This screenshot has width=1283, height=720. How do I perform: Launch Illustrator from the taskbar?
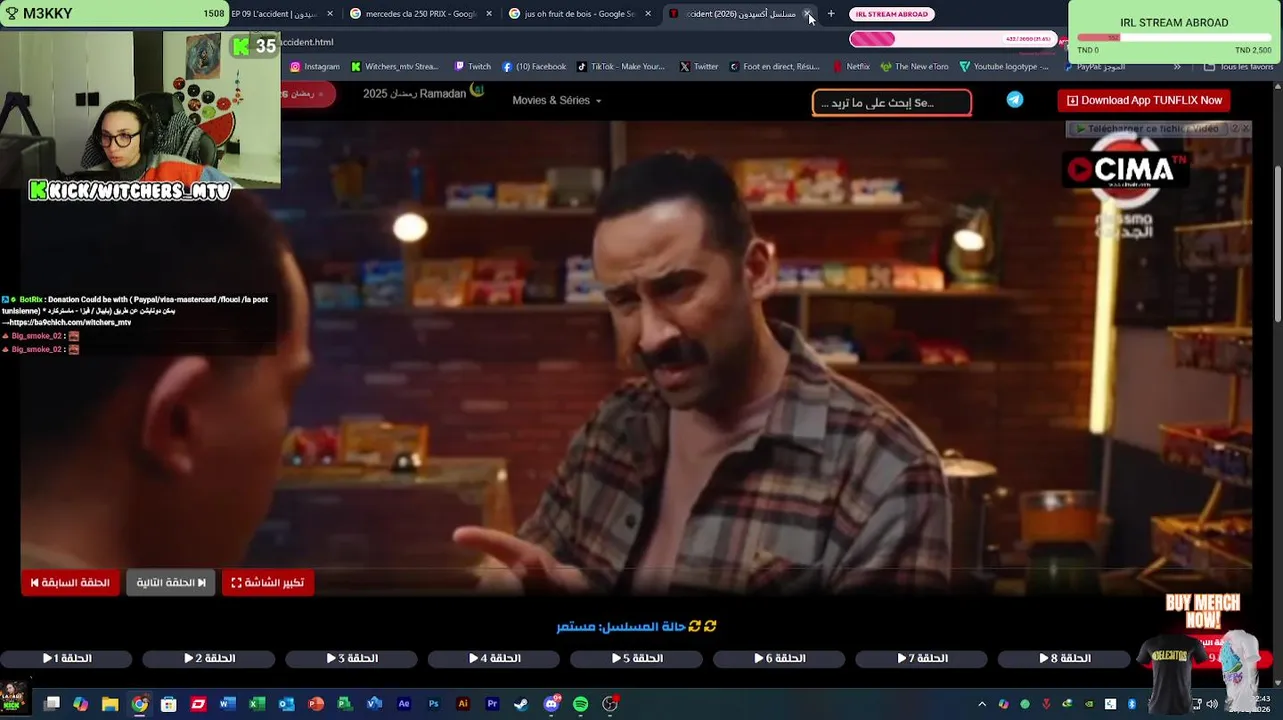(462, 704)
